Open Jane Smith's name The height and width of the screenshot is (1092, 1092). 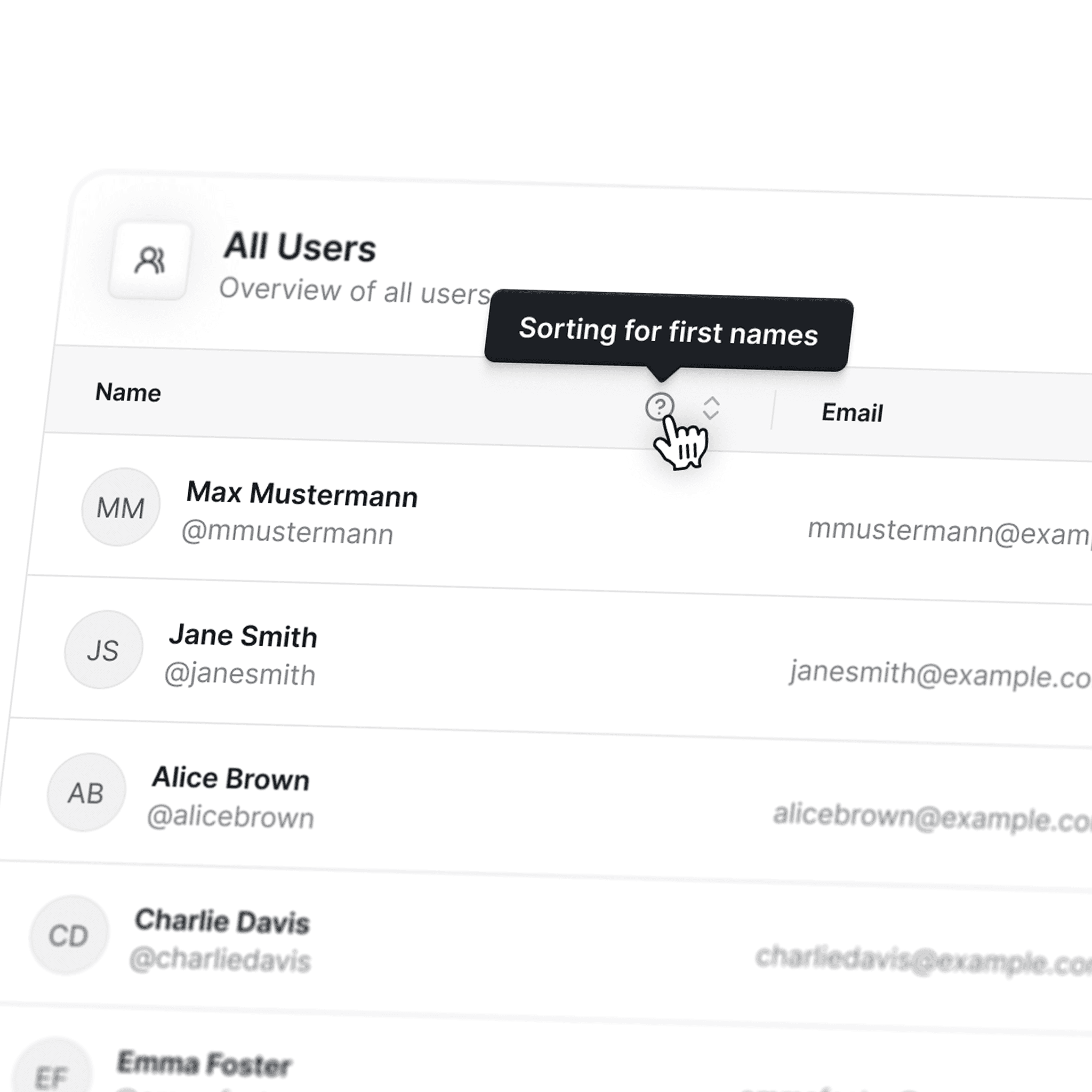click(243, 636)
